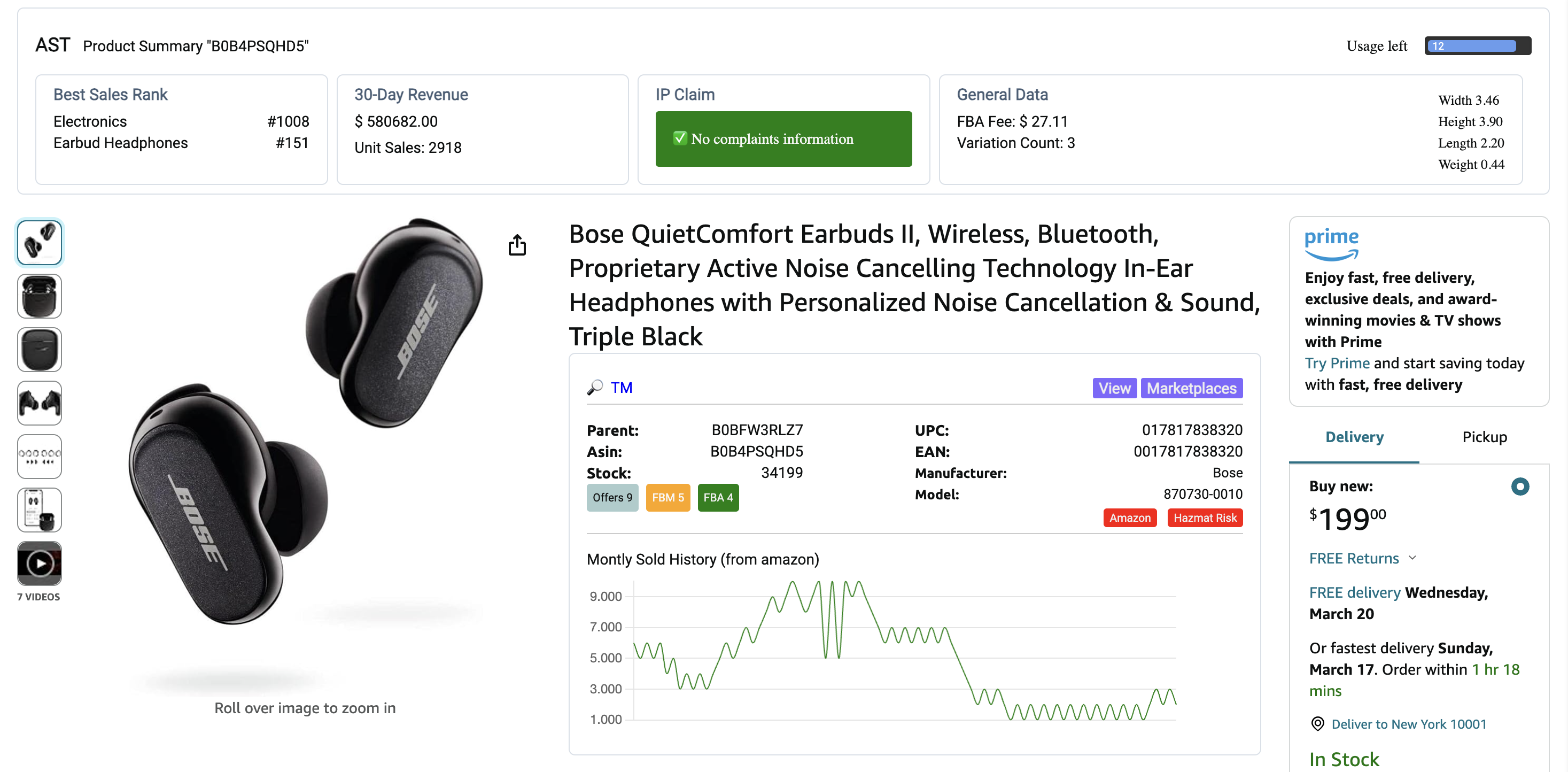Screen dimensions: 1568x772
Task: Click the Hazmat Risk tag
Action: point(1205,518)
